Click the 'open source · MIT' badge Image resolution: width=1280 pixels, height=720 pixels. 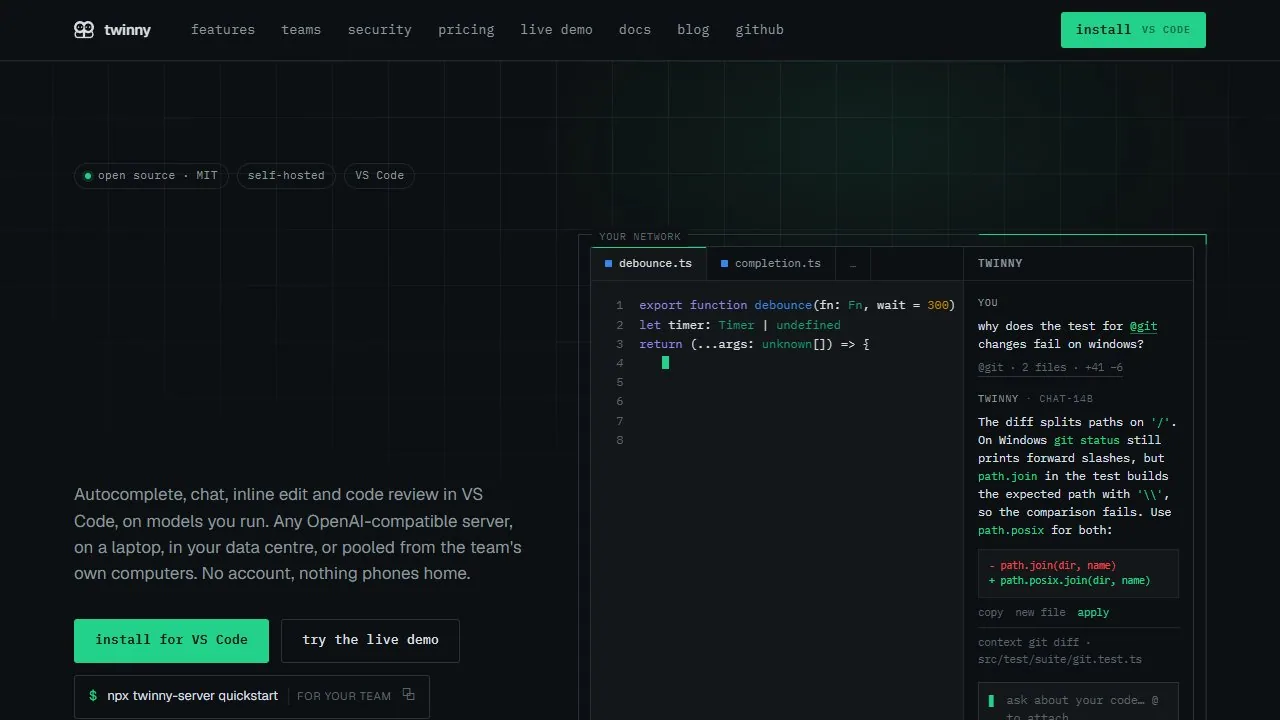click(152, 176)
